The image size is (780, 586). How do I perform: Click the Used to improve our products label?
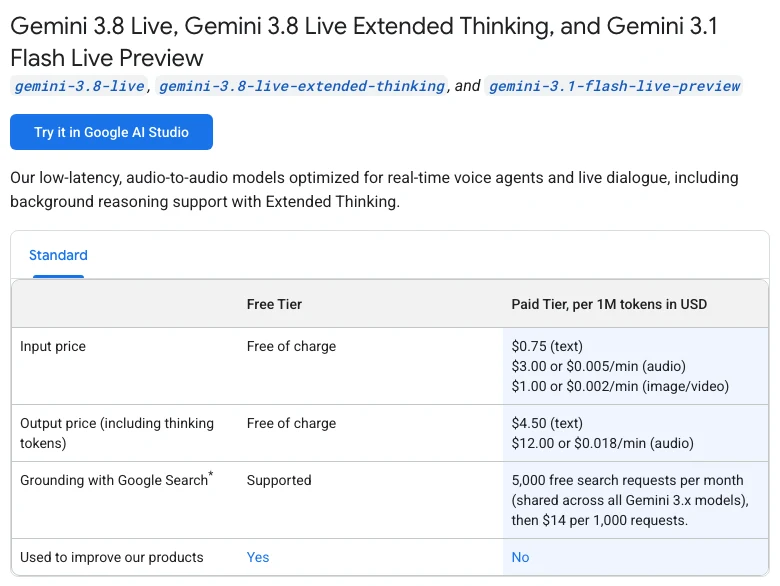point(111,557)
